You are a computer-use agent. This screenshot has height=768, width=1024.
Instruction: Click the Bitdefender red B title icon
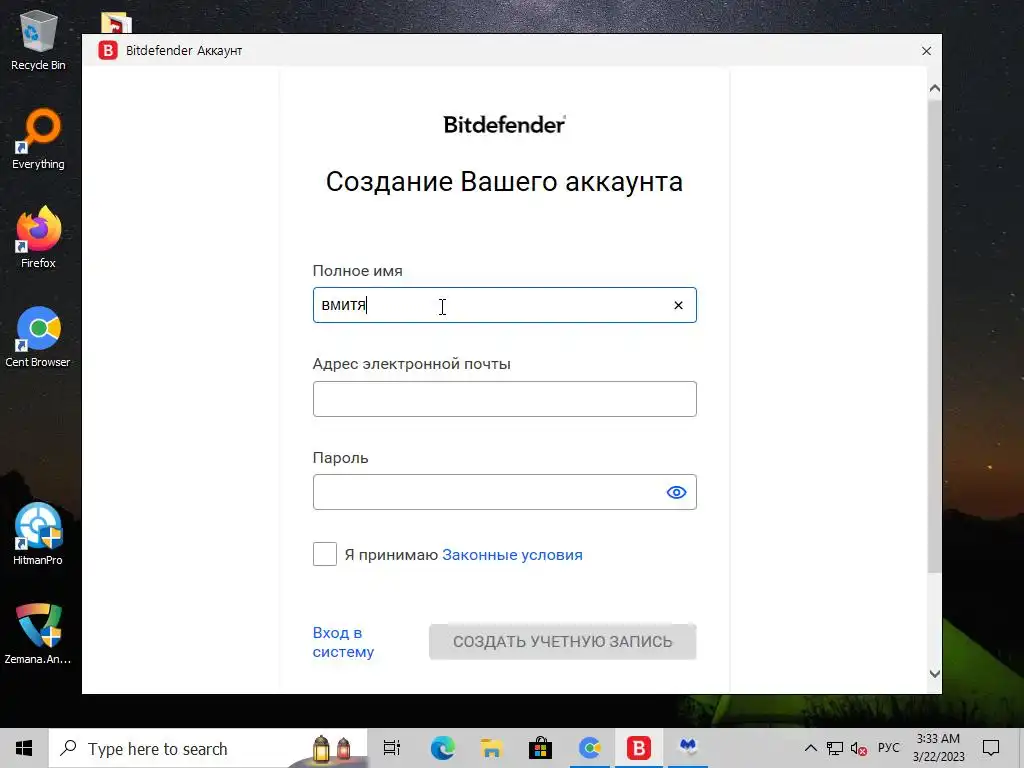point(108,50)
